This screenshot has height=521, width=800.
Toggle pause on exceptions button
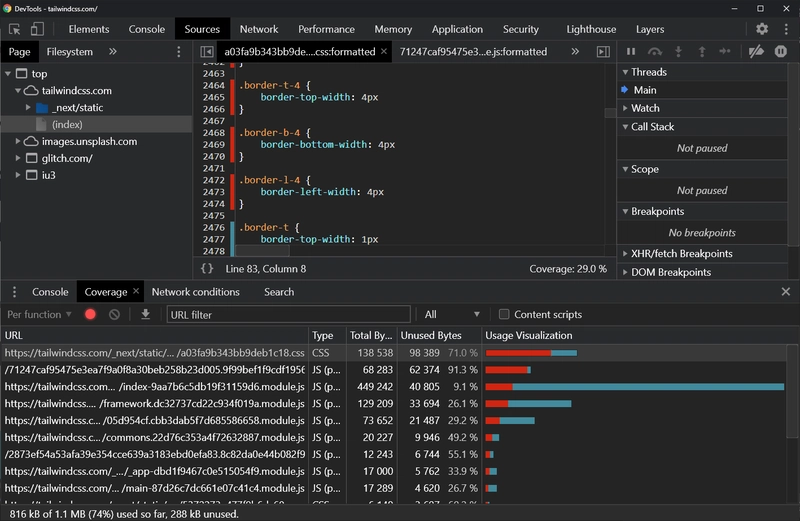tap(781, 51)
